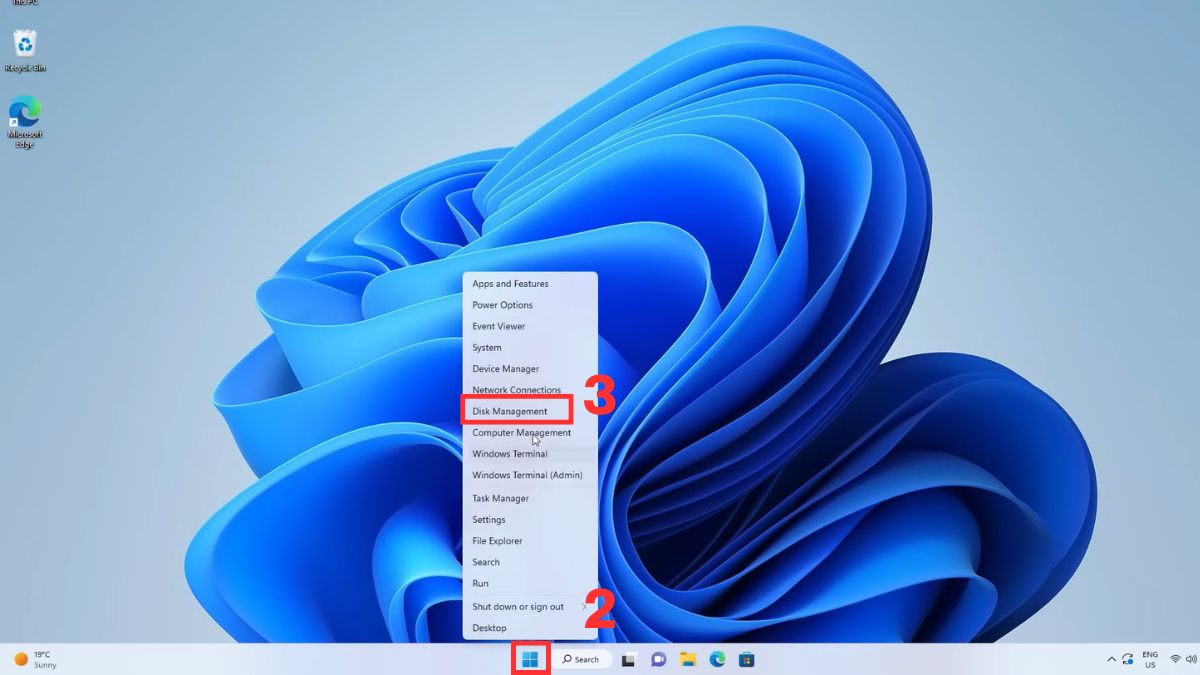Expand hidden icons in the system tray

coord(1110,660)
